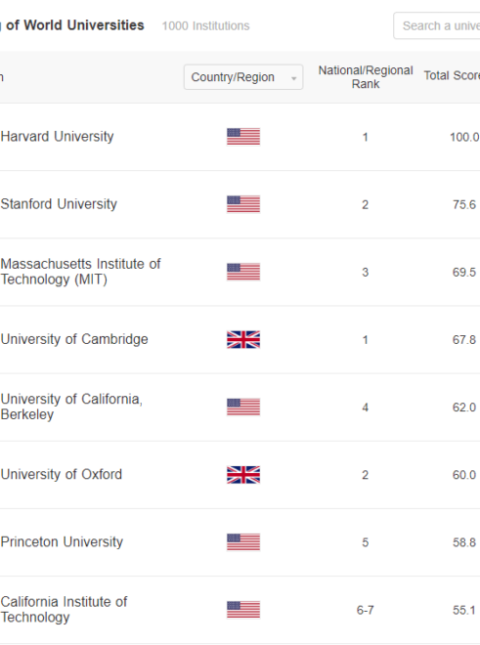Open the Harvard University link
This screenshot has width=480, height=645.
[x=57, y=137]
